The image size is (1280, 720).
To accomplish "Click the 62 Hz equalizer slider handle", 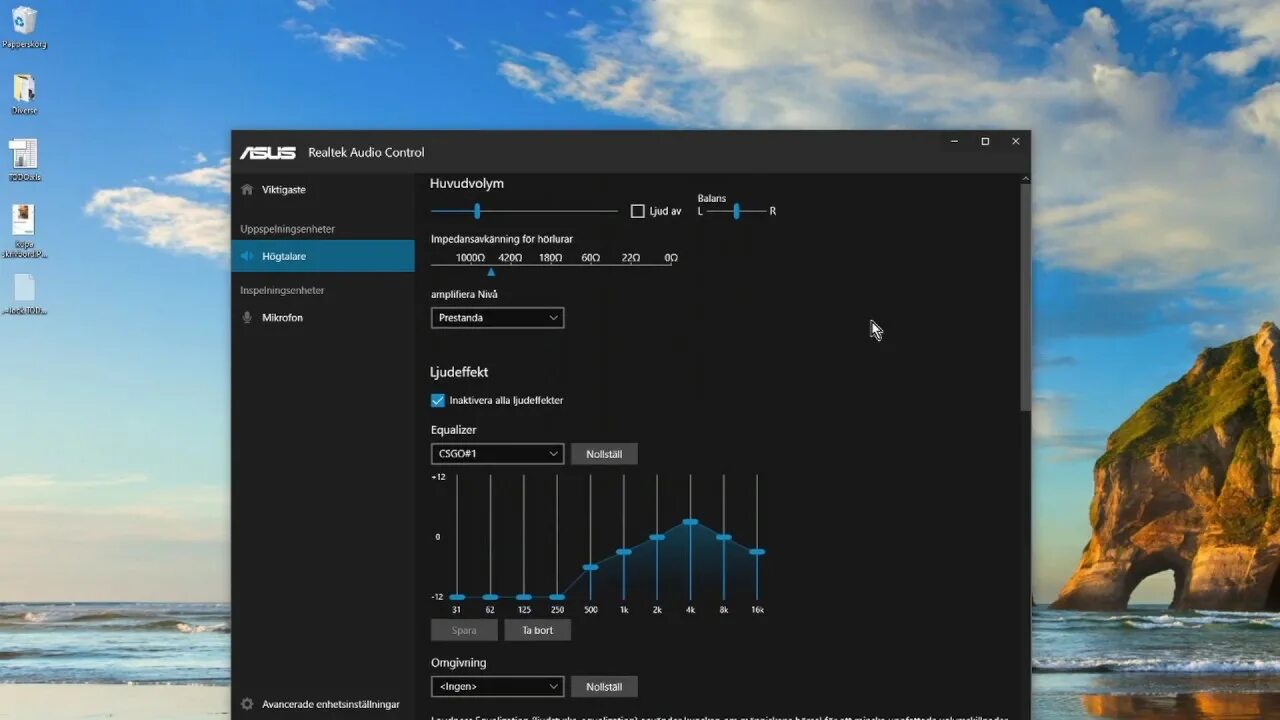I will 490,597.
